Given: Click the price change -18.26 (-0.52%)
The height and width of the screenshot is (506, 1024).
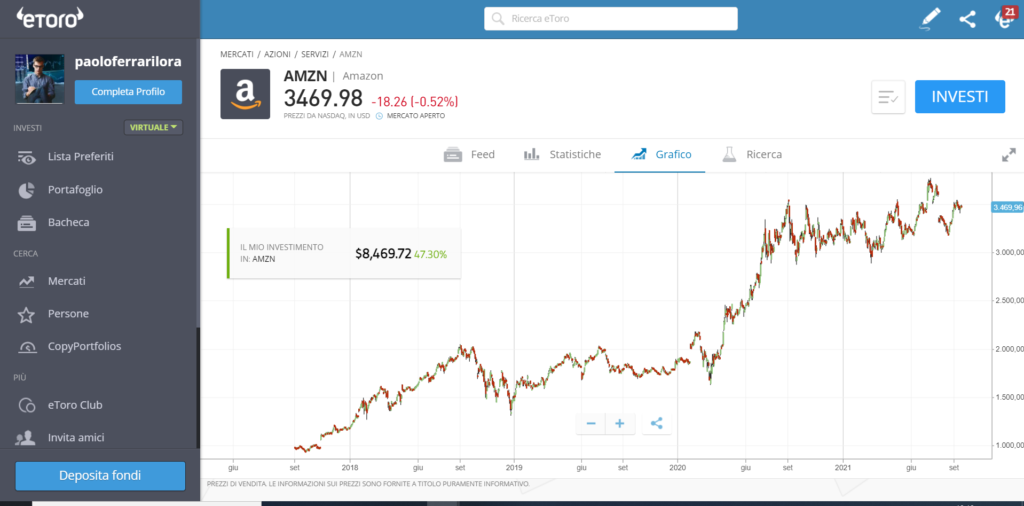Looking at the screenshot, I should click(x=415, y=101).
